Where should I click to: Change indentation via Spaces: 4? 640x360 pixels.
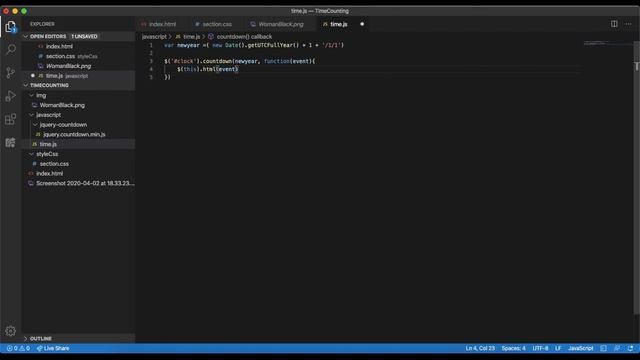click(513, 348)
